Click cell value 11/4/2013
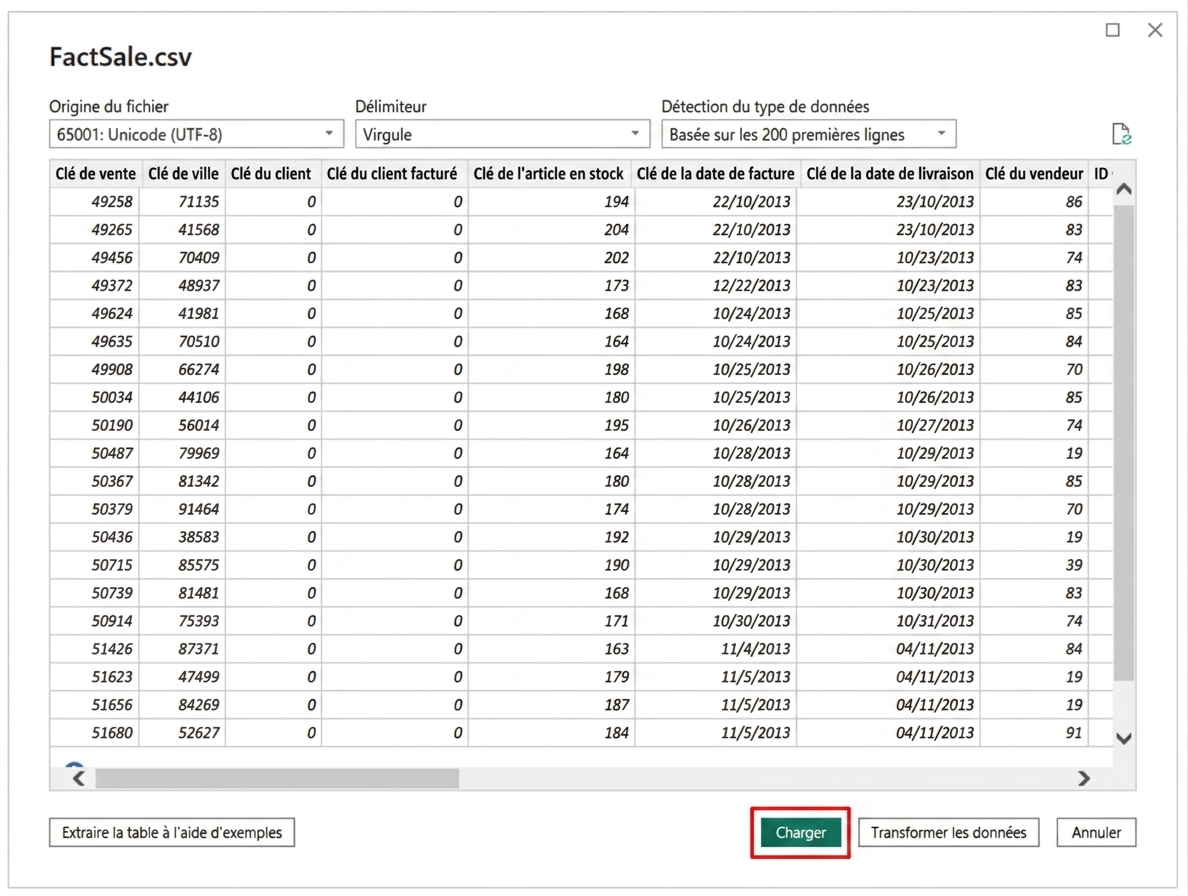The width and height of the screenshot is (1188, 896). tap(755, 650)
